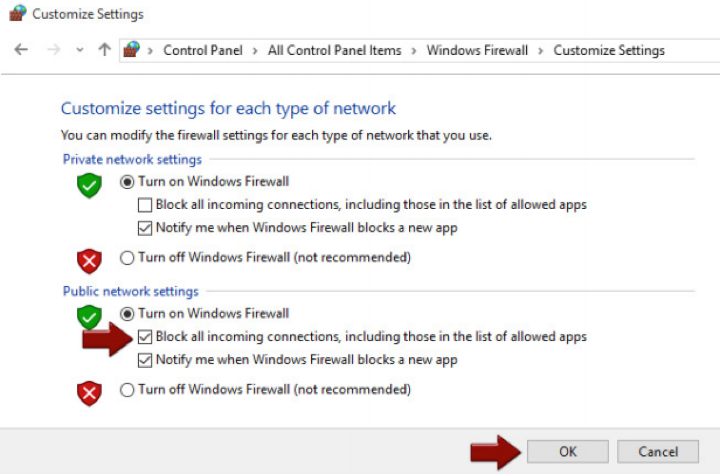Select private Turn off Windows Firewall option

coord(127,257)
